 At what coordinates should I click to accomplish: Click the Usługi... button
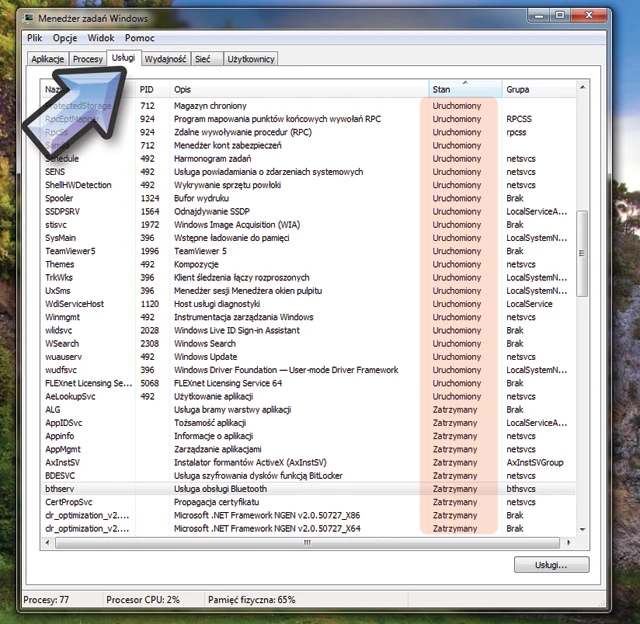click(x=551, y=565)
